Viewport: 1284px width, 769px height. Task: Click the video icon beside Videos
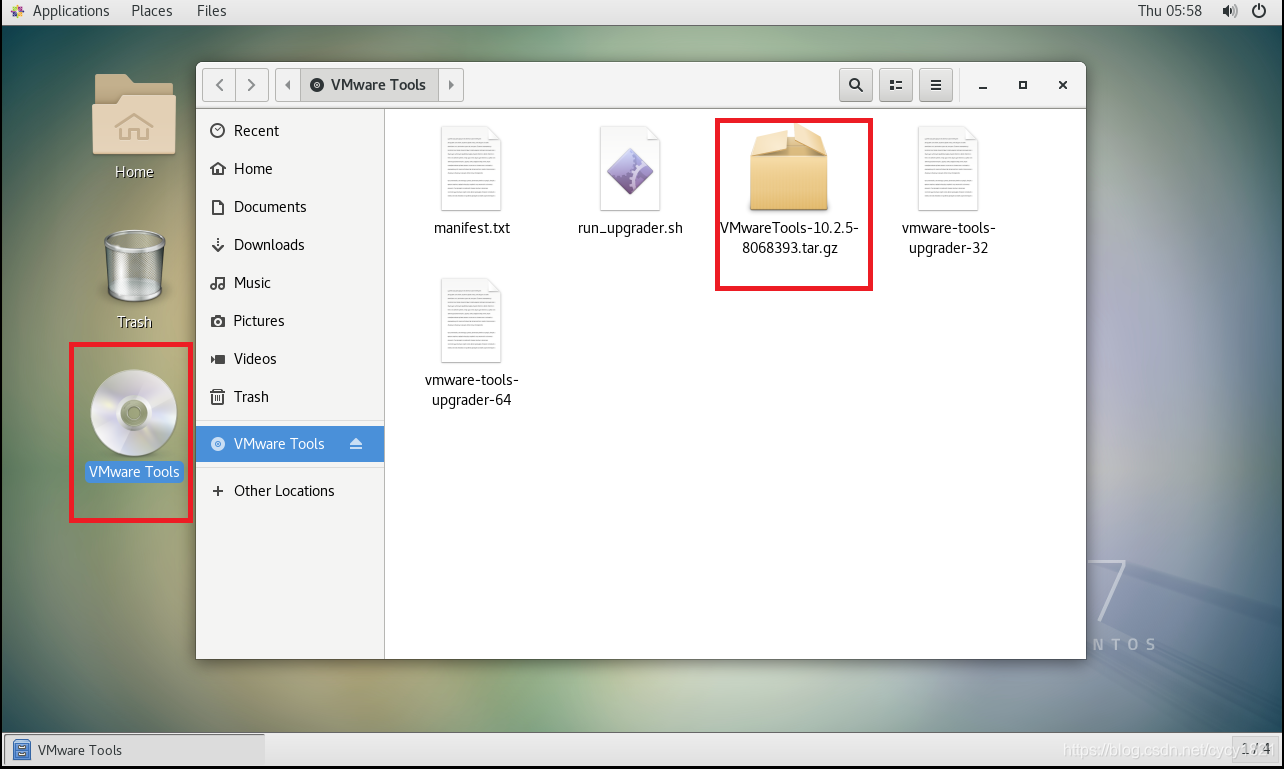pos(218,359)
